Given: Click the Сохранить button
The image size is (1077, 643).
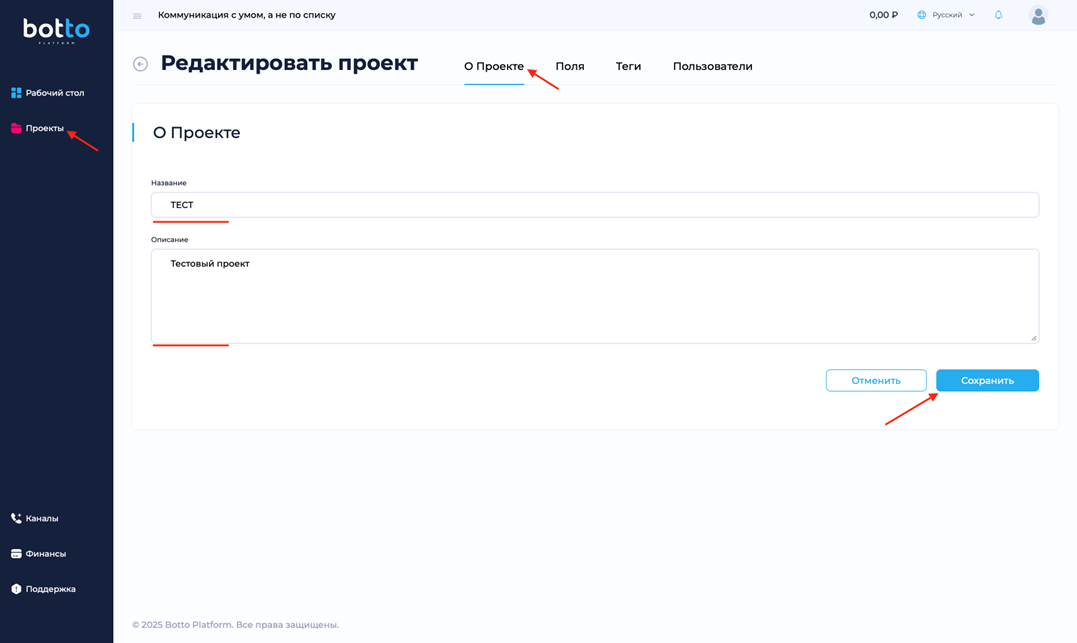Looking at the screenshot, I should coord(987,380).
